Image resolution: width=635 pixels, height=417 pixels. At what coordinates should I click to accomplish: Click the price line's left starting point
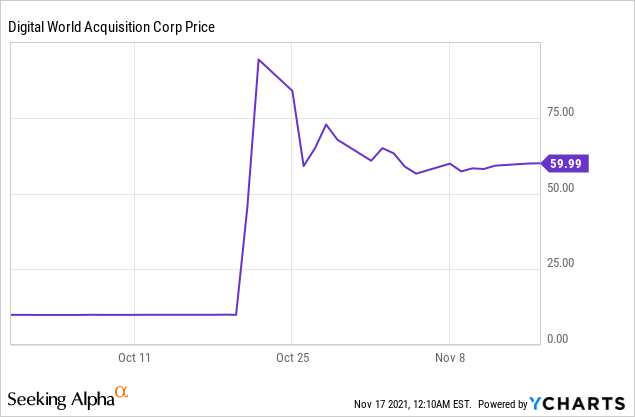tap(11, 314)
